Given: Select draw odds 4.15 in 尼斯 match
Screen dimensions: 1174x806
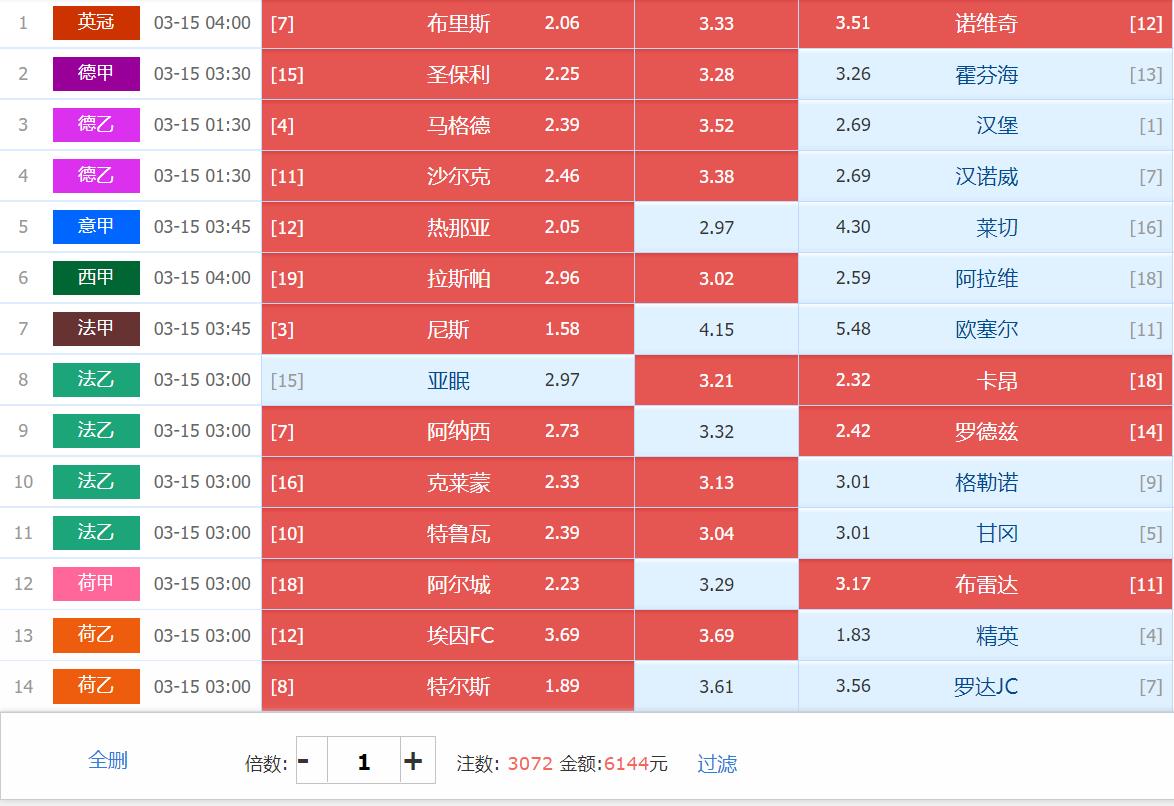Looking at the screenshot, I should pyautogui.click(x=717, y=329).
